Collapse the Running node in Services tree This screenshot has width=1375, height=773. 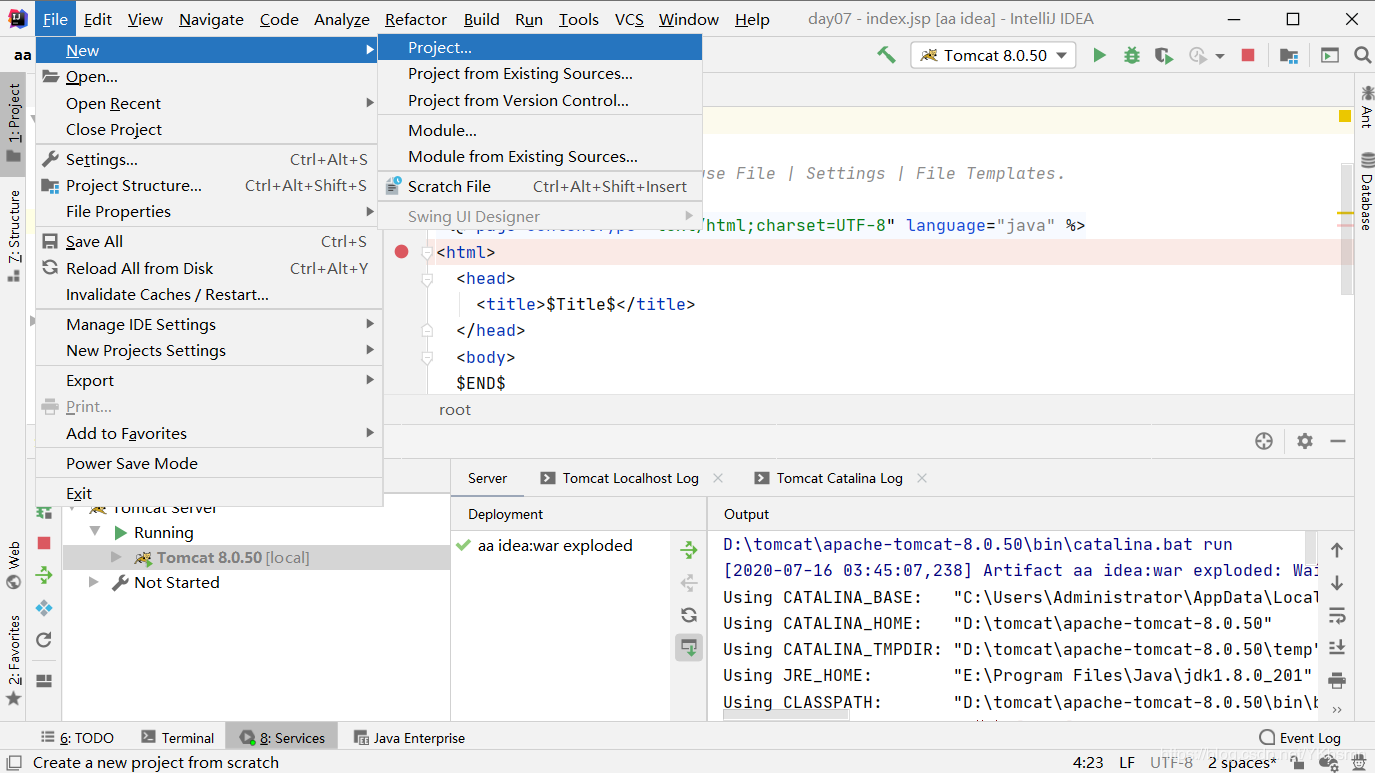[95, 532]
